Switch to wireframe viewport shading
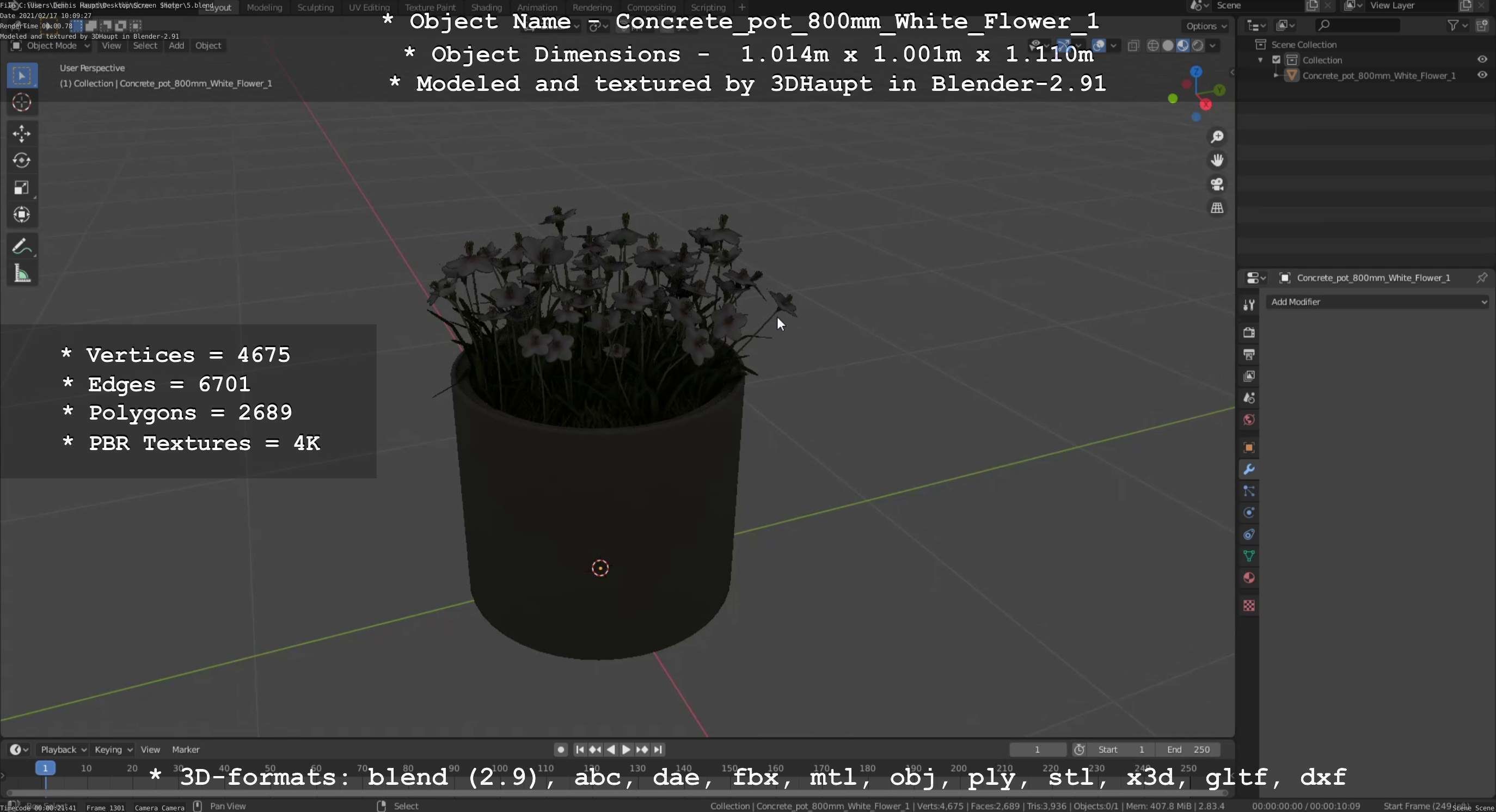 click(1154, 46)
